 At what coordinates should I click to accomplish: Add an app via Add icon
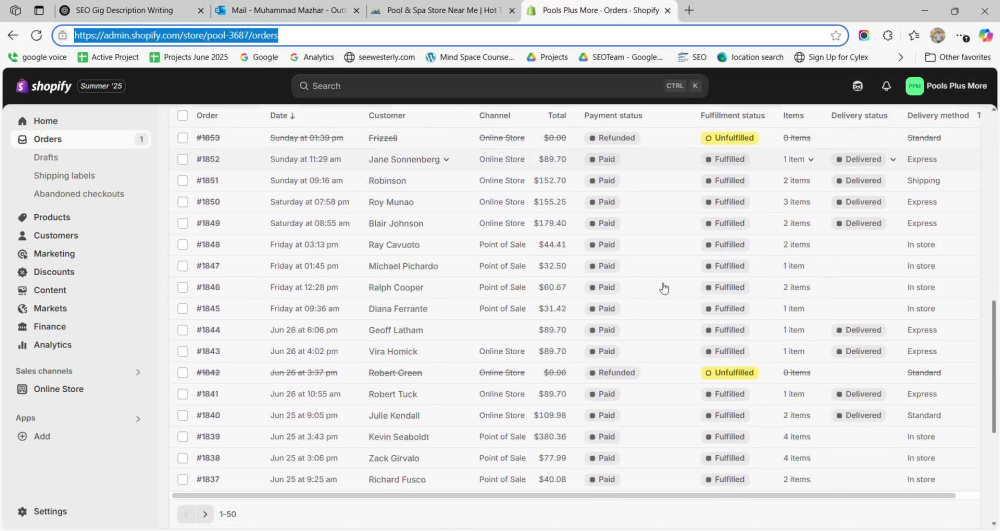click(x=22, y=437)
